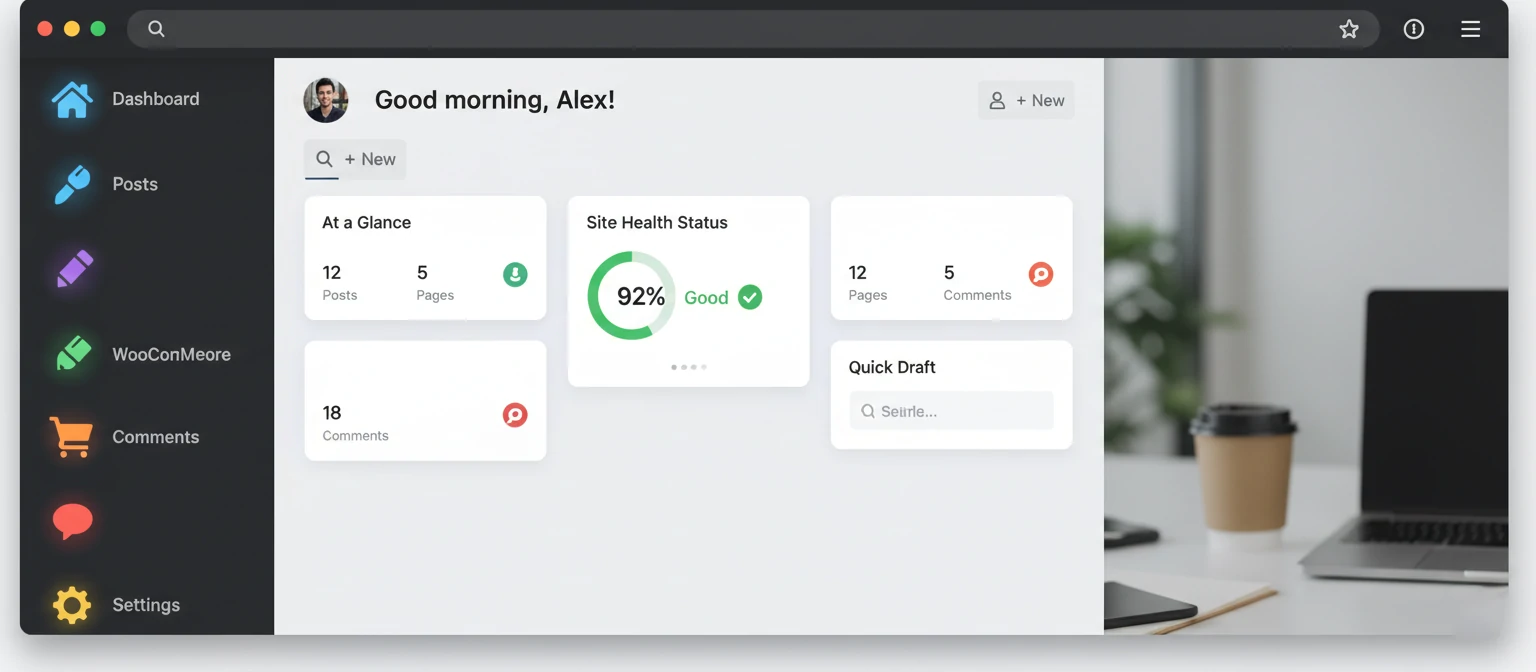Open the browser hamburger menu
1536x672 pixels.
coord(1470,29)
